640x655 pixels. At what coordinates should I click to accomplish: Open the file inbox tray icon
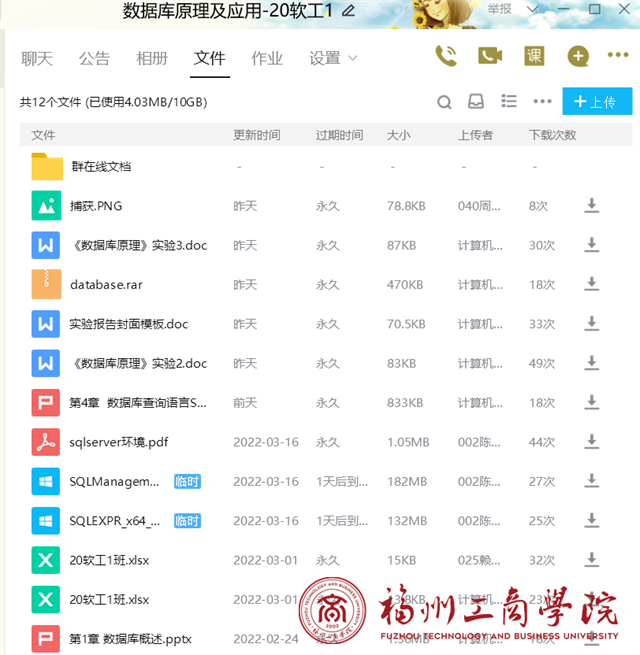(476, 101)
